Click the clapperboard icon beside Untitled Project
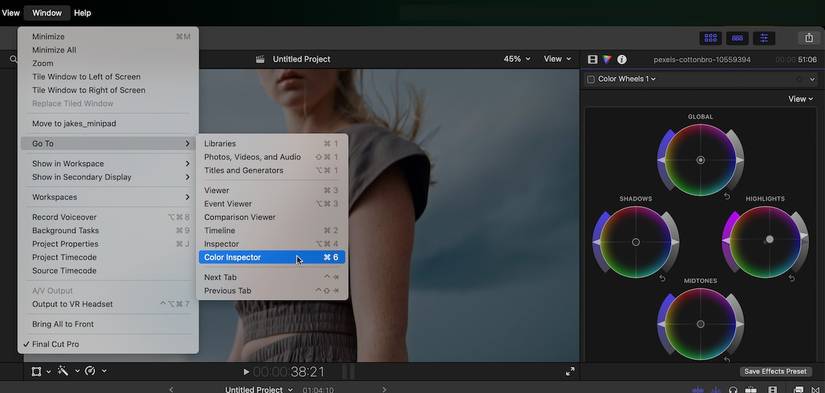Screen dimensions: 825x393 coord(260,59)
